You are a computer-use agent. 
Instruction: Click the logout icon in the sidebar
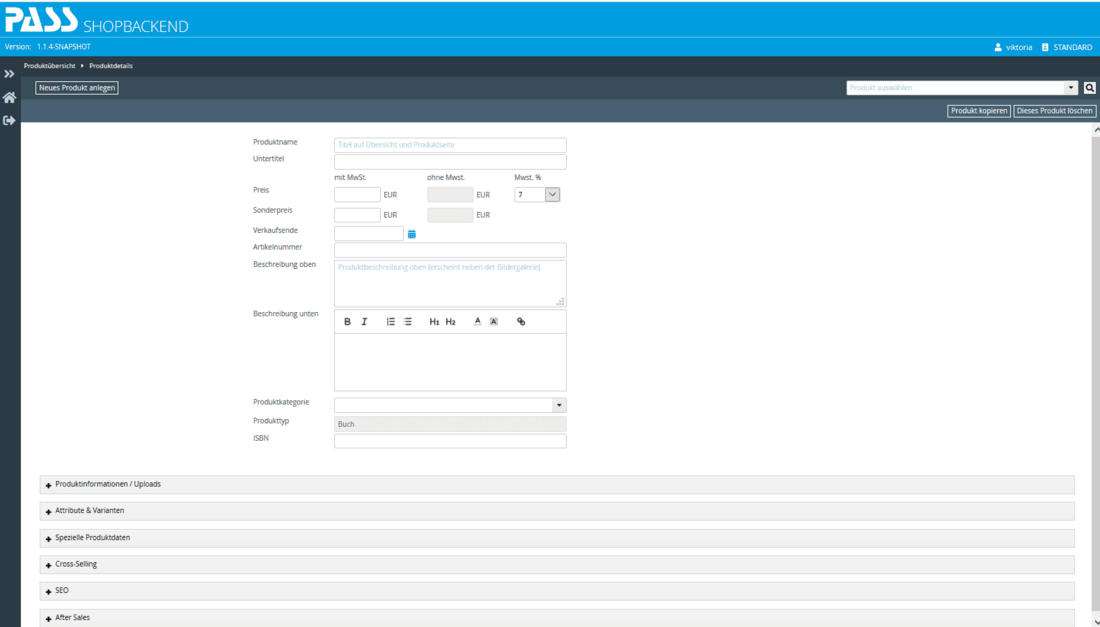tap(9, 119)
